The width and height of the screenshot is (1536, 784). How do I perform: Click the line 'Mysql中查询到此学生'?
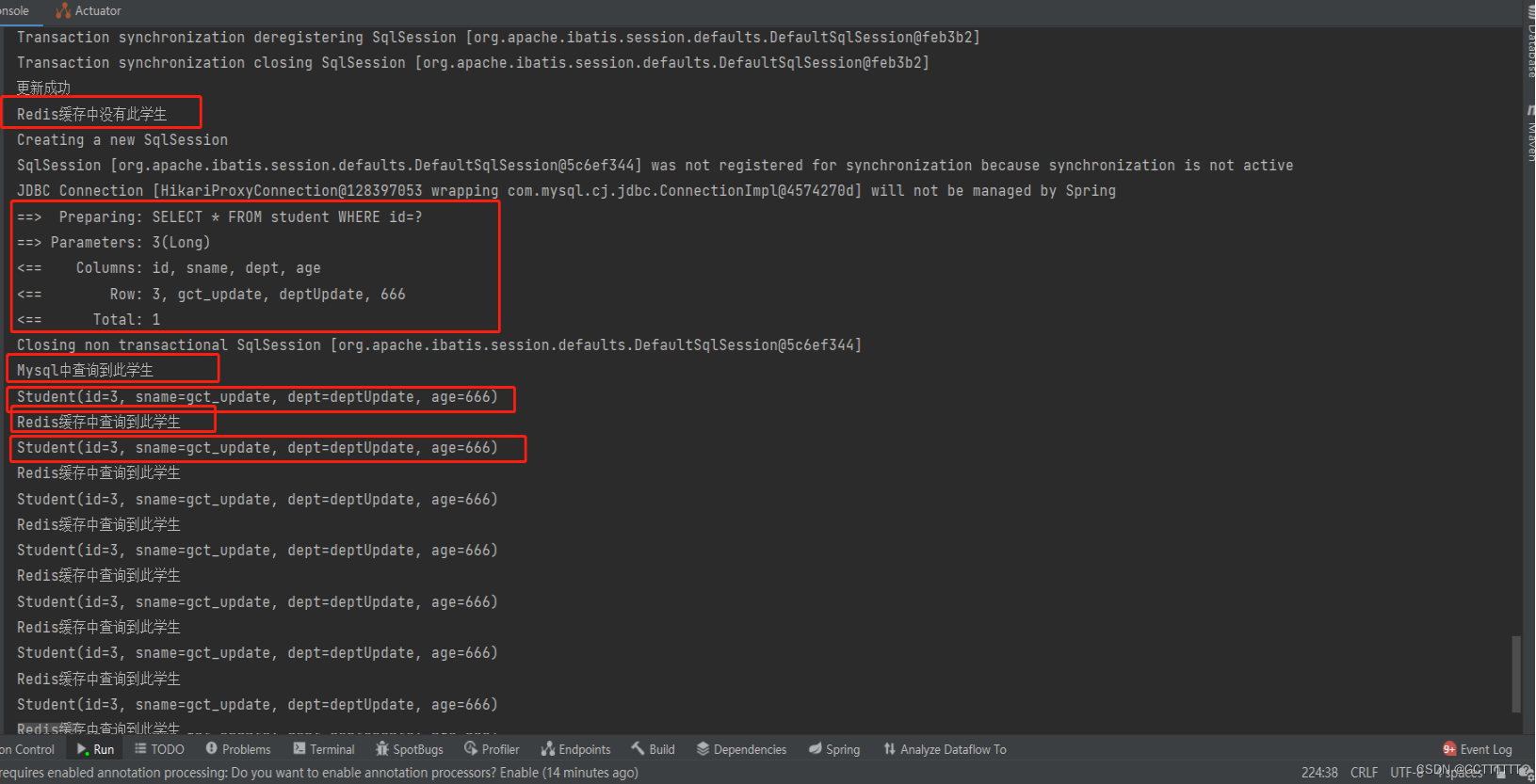pyautogui.click(x=85, y=370)
